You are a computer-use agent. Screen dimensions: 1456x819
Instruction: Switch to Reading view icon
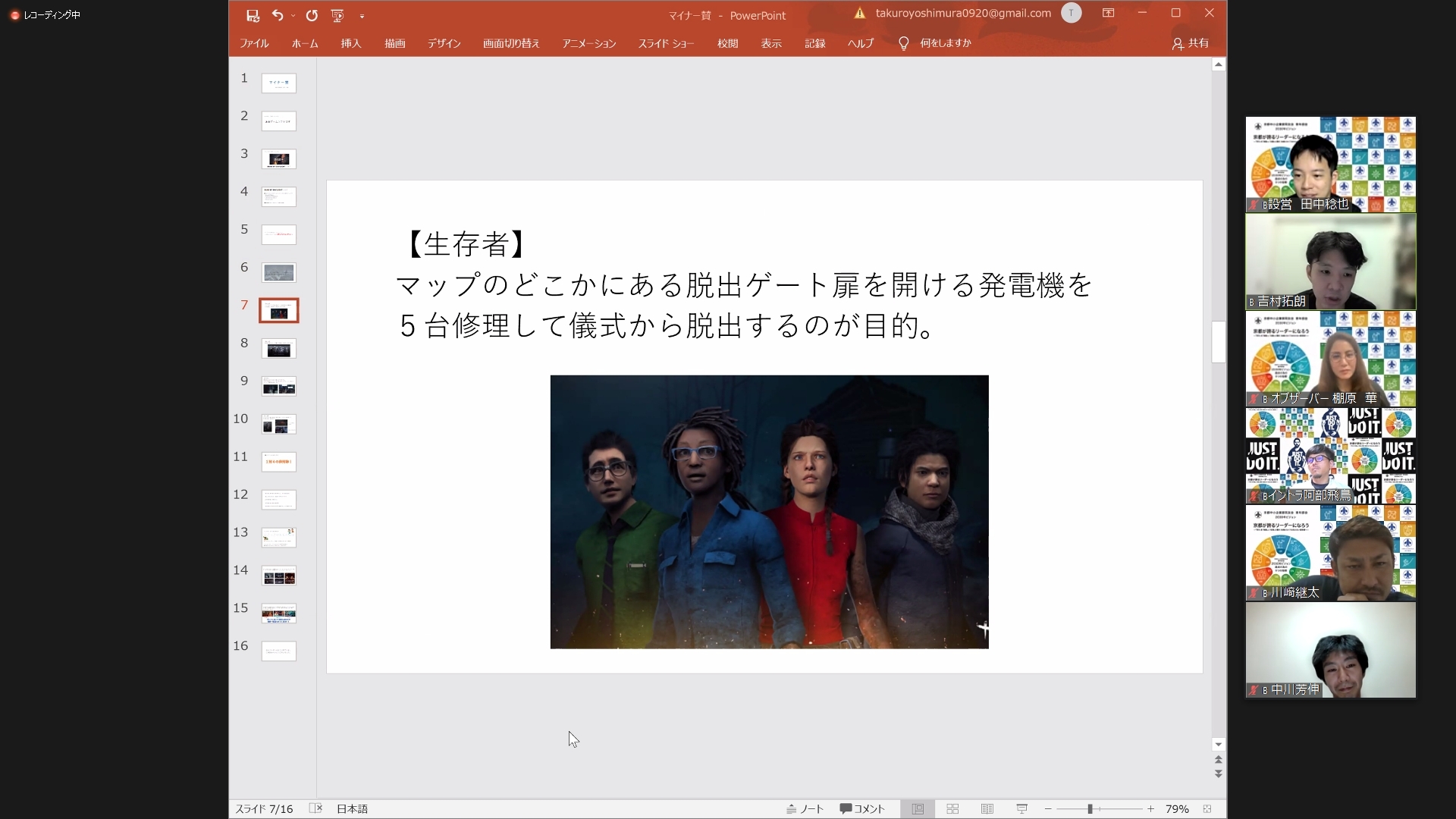pyautogui.click(x=987, y=809)
